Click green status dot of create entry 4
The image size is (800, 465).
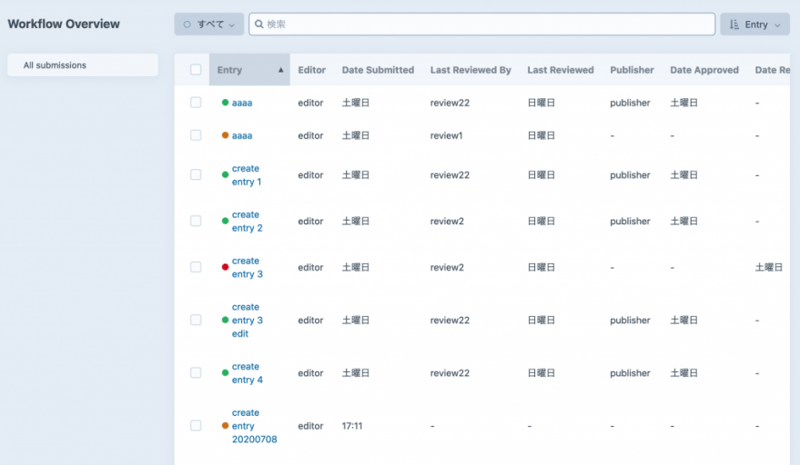[x=225, y=373]
